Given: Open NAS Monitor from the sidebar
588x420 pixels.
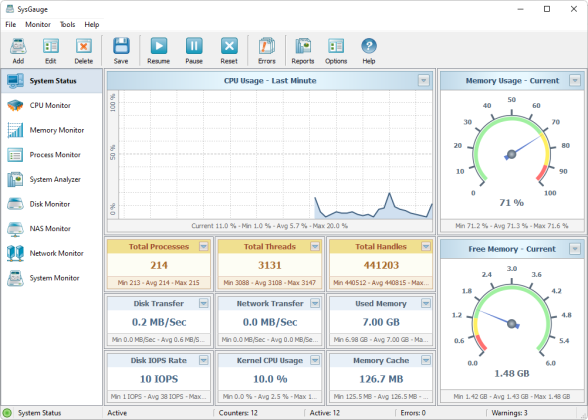Looking at the screenshot, I should pos(51,229).
